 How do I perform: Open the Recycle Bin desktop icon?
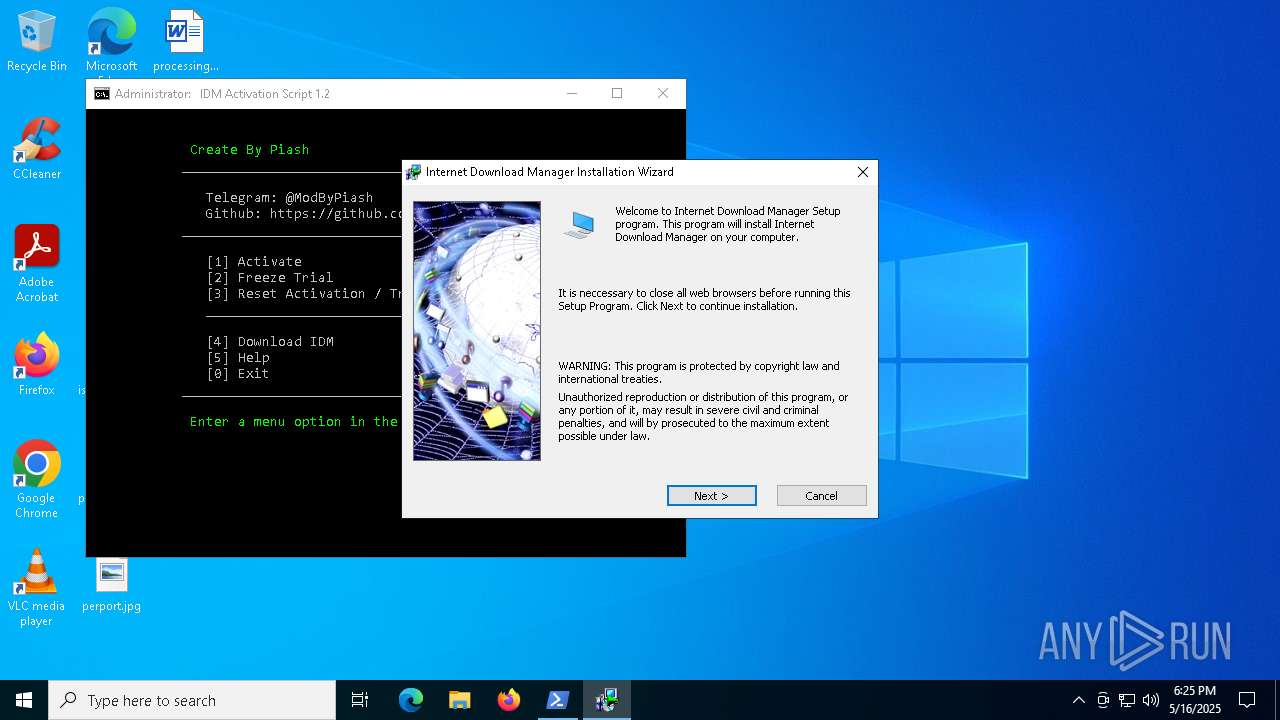(x=37, y=42)
